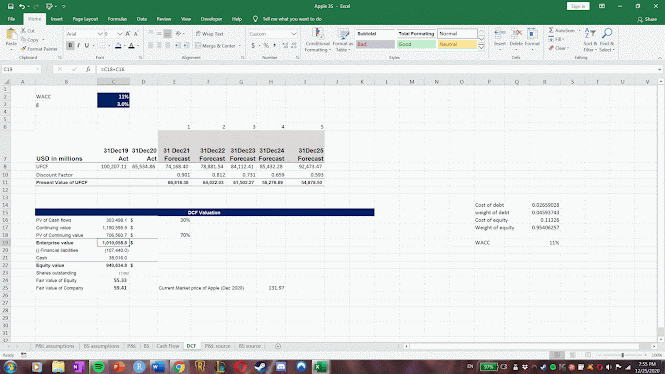The width and height of the screenshot is (665, 374).
Task: Toggle Bold formatting
Action: pyautogui.click(x=70, y=45)
